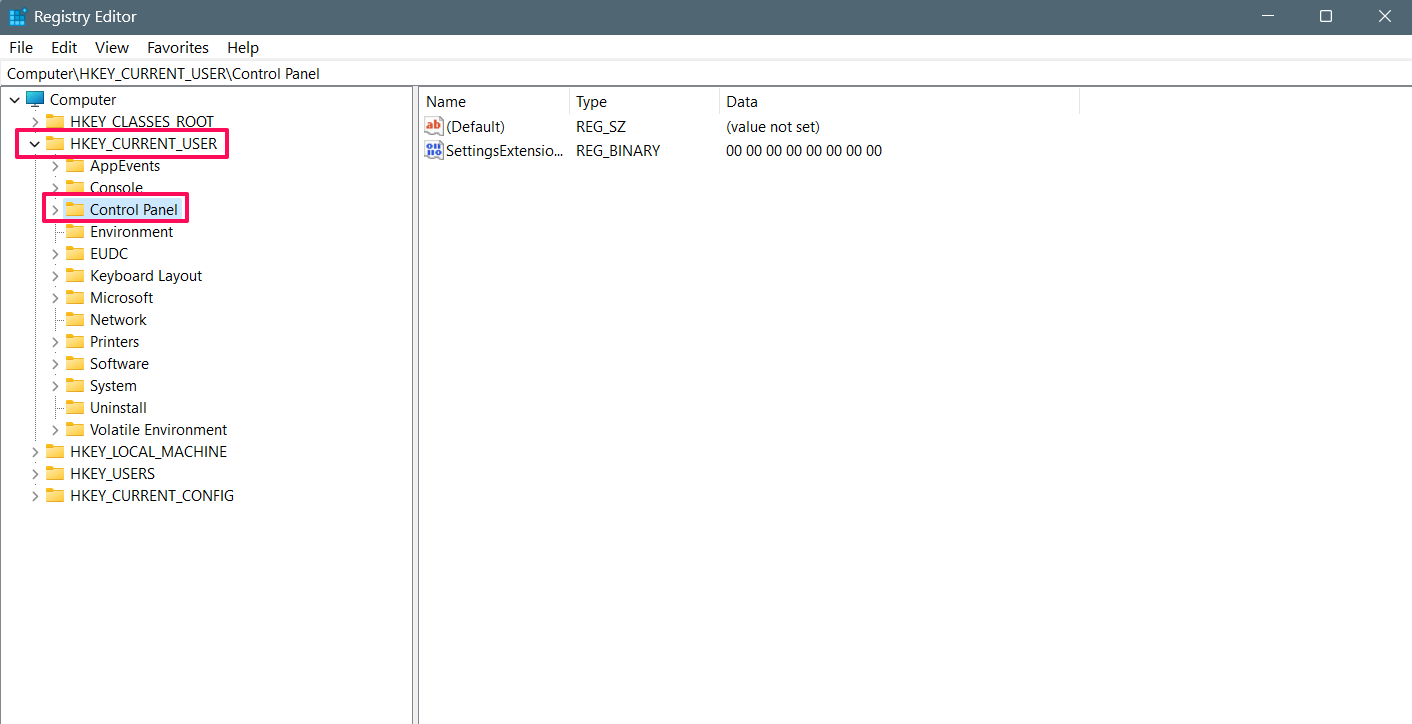This screenshot has width=1412, height=724.
Task: Select the HKEY_USERS tree item
Action: 112,474
